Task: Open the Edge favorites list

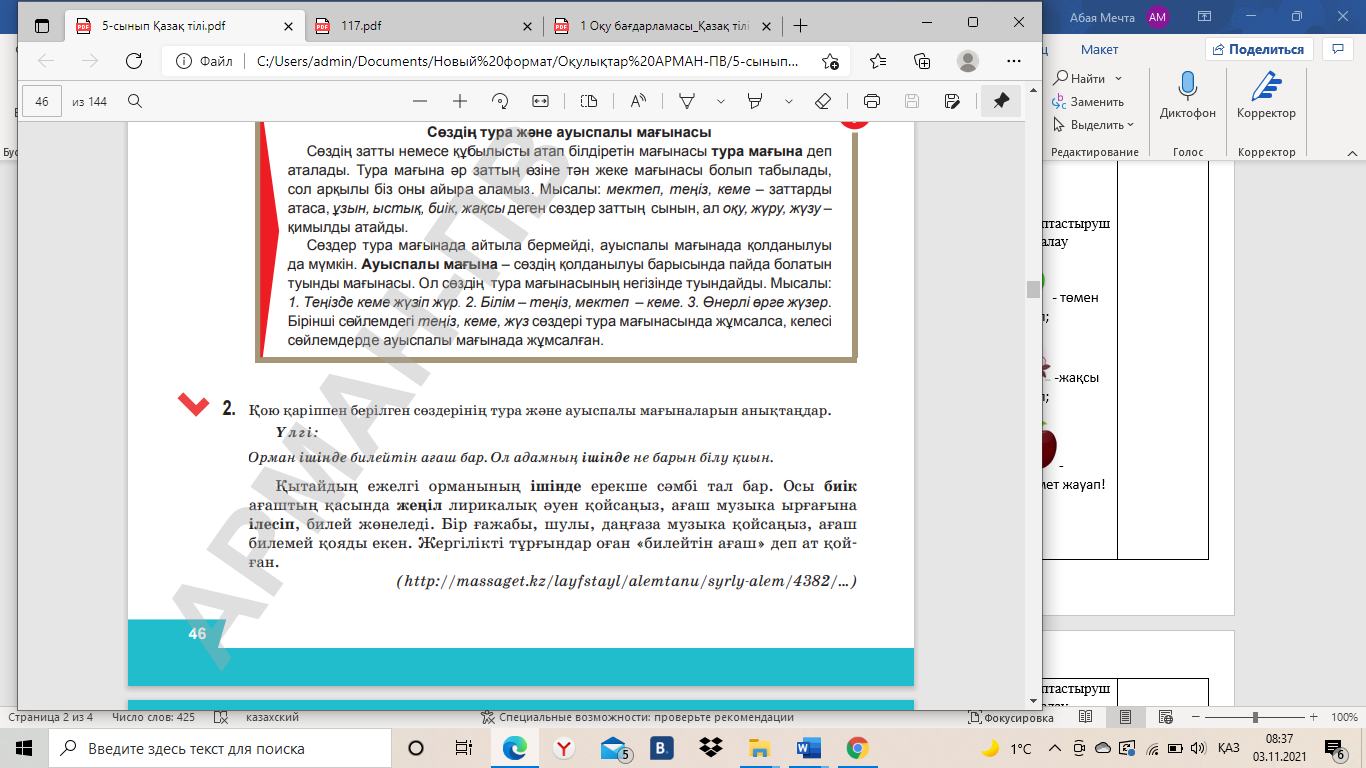Action: coord(878,61)
